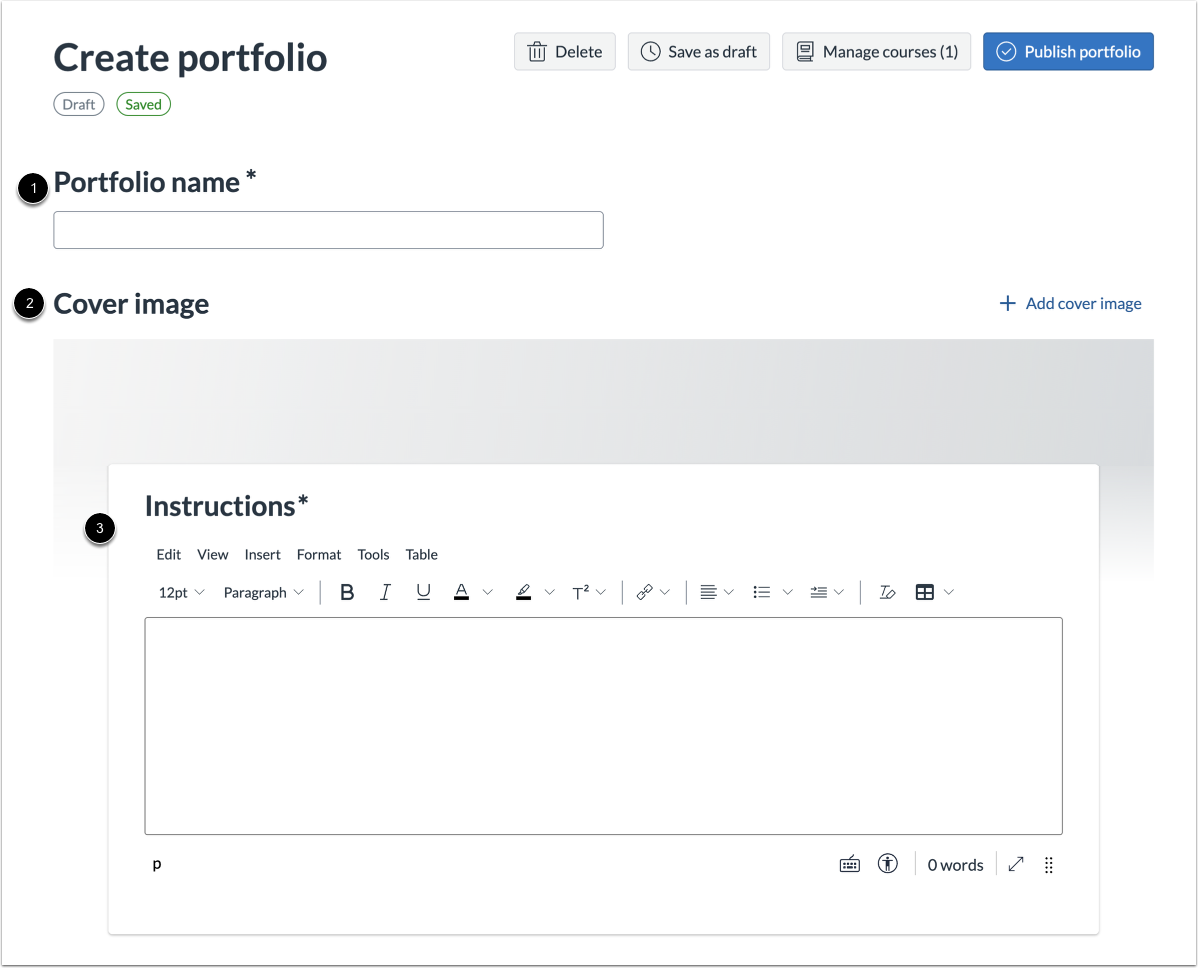Viewport: 1198px width, 968px height.
Task: Open the Format menu in the editor
Action: point(318,554)
